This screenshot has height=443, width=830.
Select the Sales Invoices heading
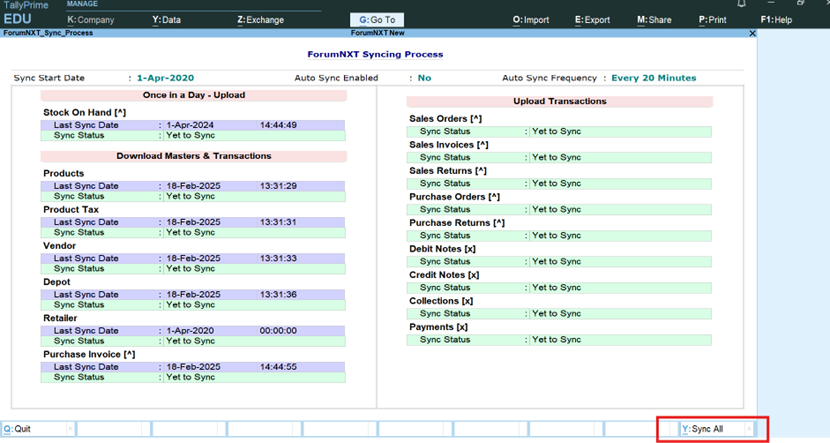[x=448, y=144]
